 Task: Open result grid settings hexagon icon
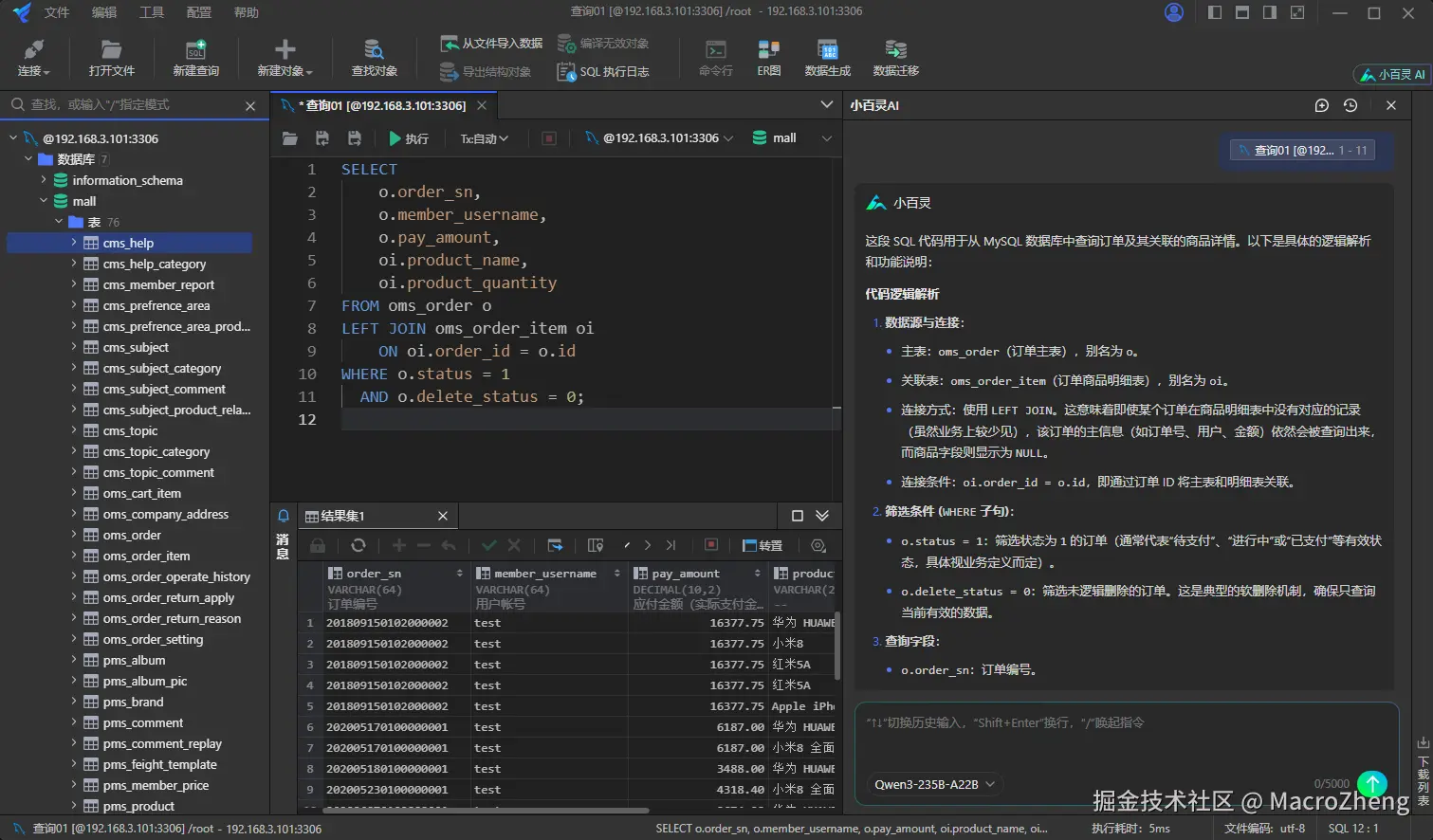pos(818,545)
